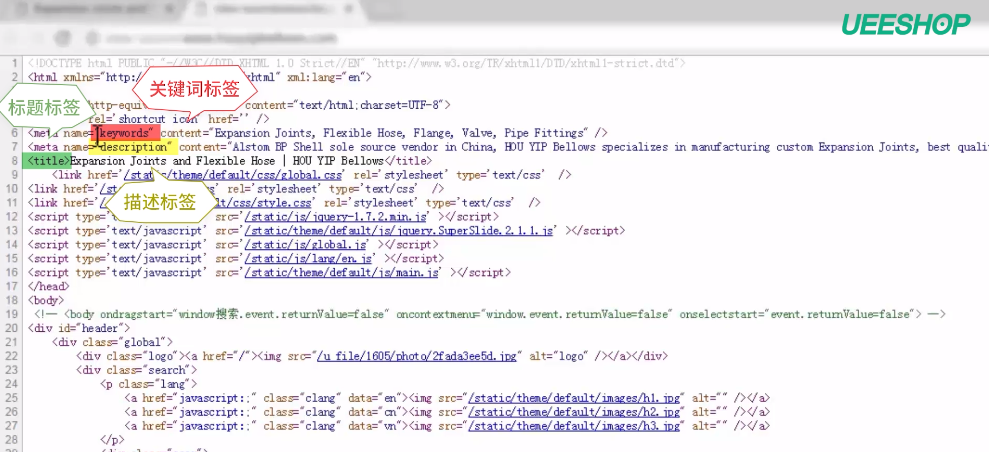Click line number 13 in the gutter

coord(13,231)
